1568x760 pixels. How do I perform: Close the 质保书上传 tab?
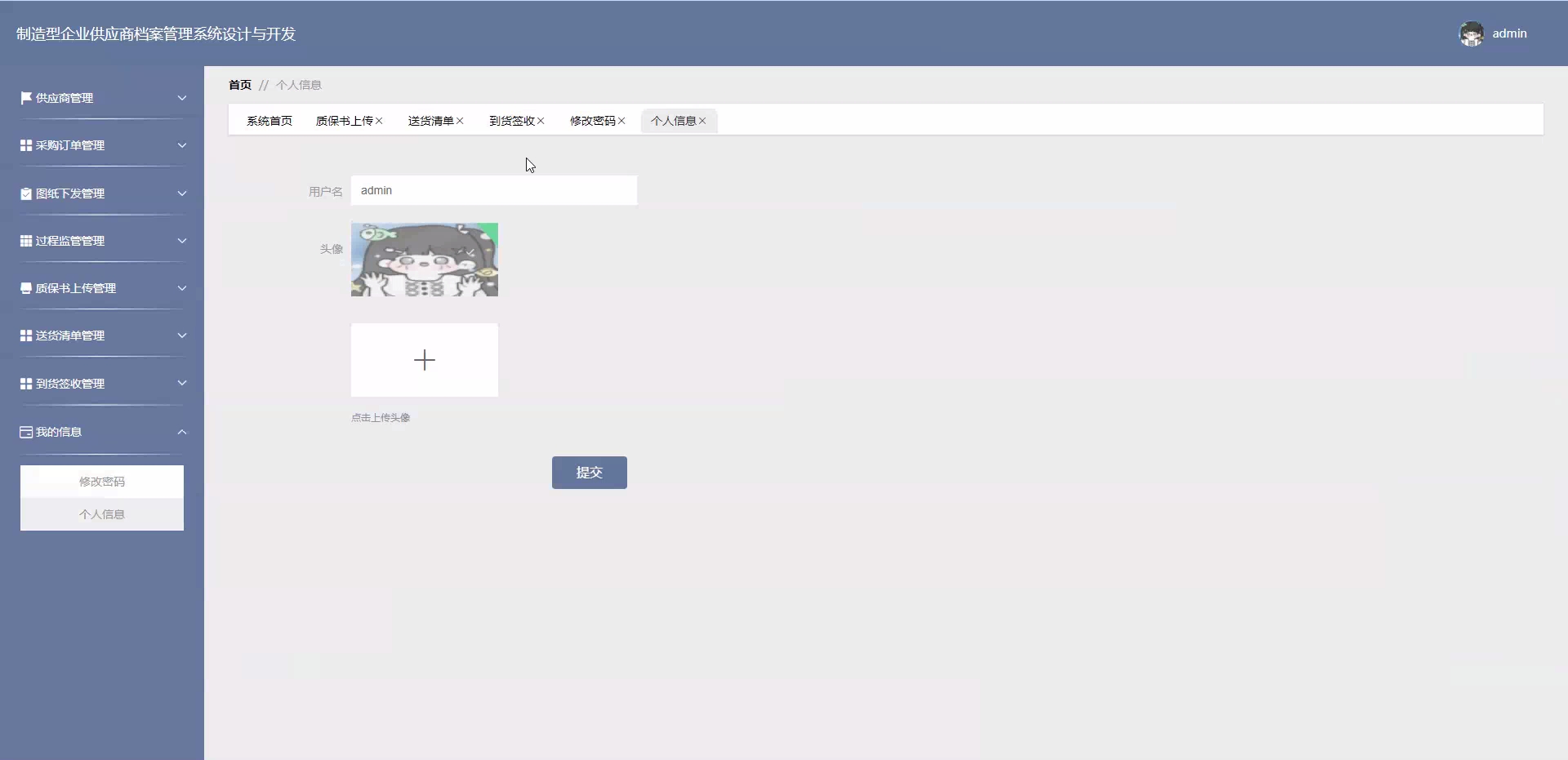[379, 121]
